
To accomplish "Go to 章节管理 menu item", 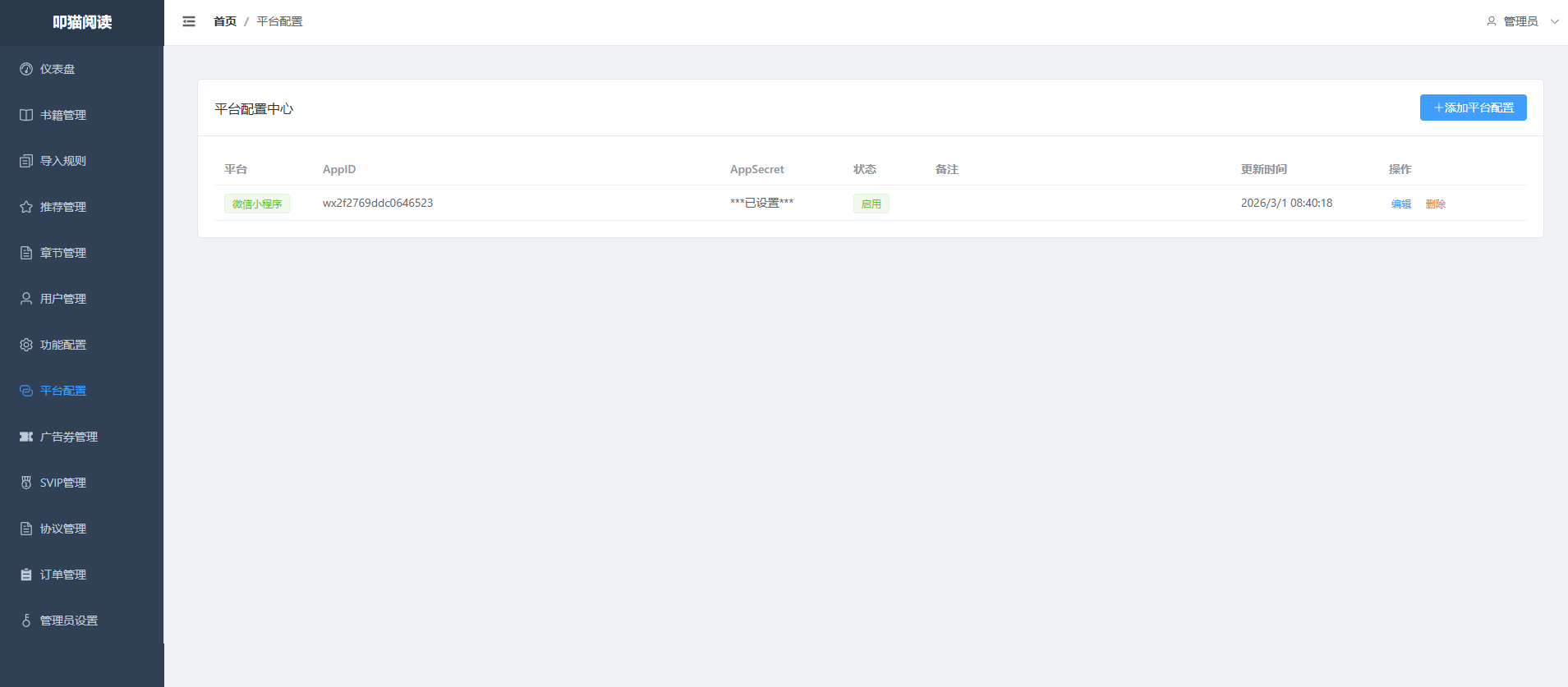I will tap(63, 253).
